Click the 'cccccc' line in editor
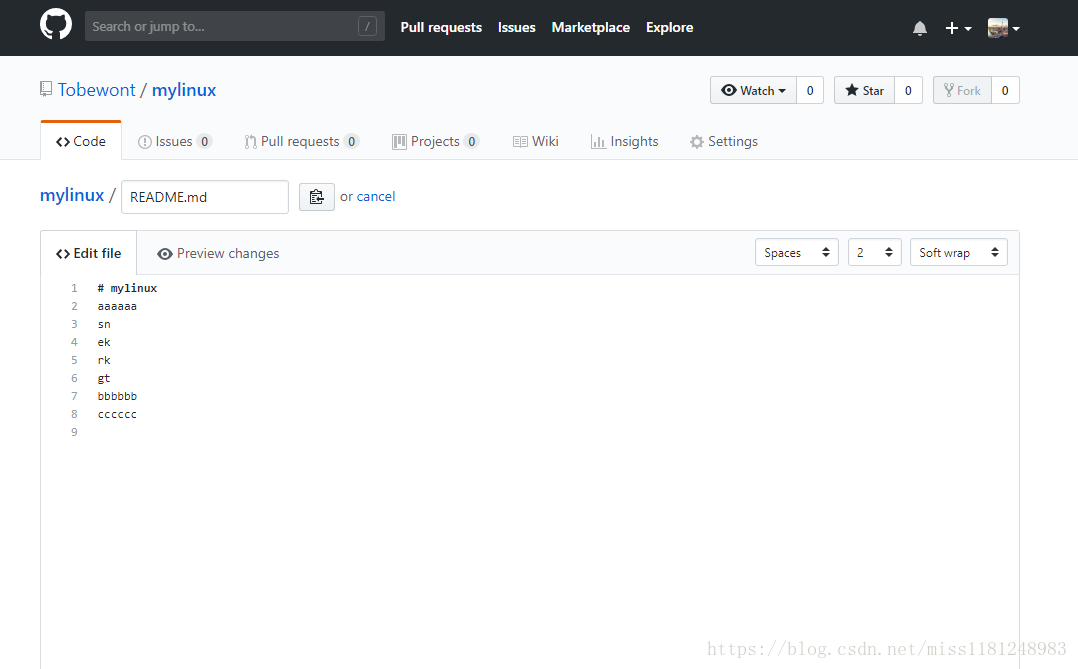The height and width of the screenshot is (669, 1078). point(117,414)
